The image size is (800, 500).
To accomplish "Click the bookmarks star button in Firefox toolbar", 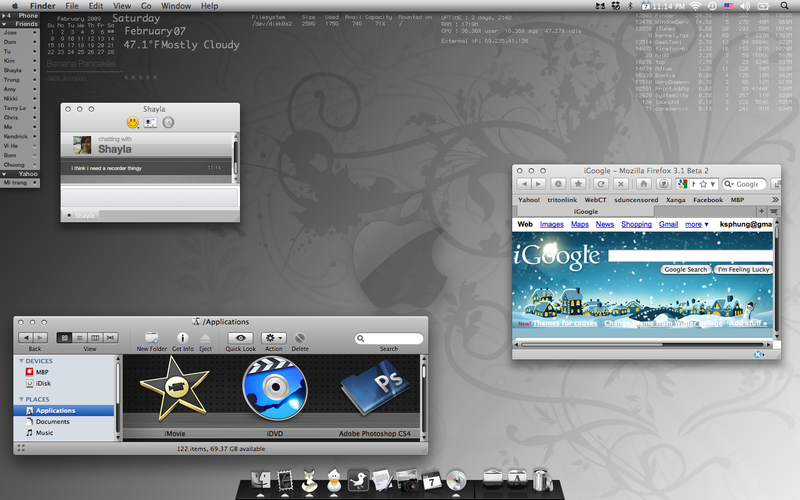I will (578, 184).
